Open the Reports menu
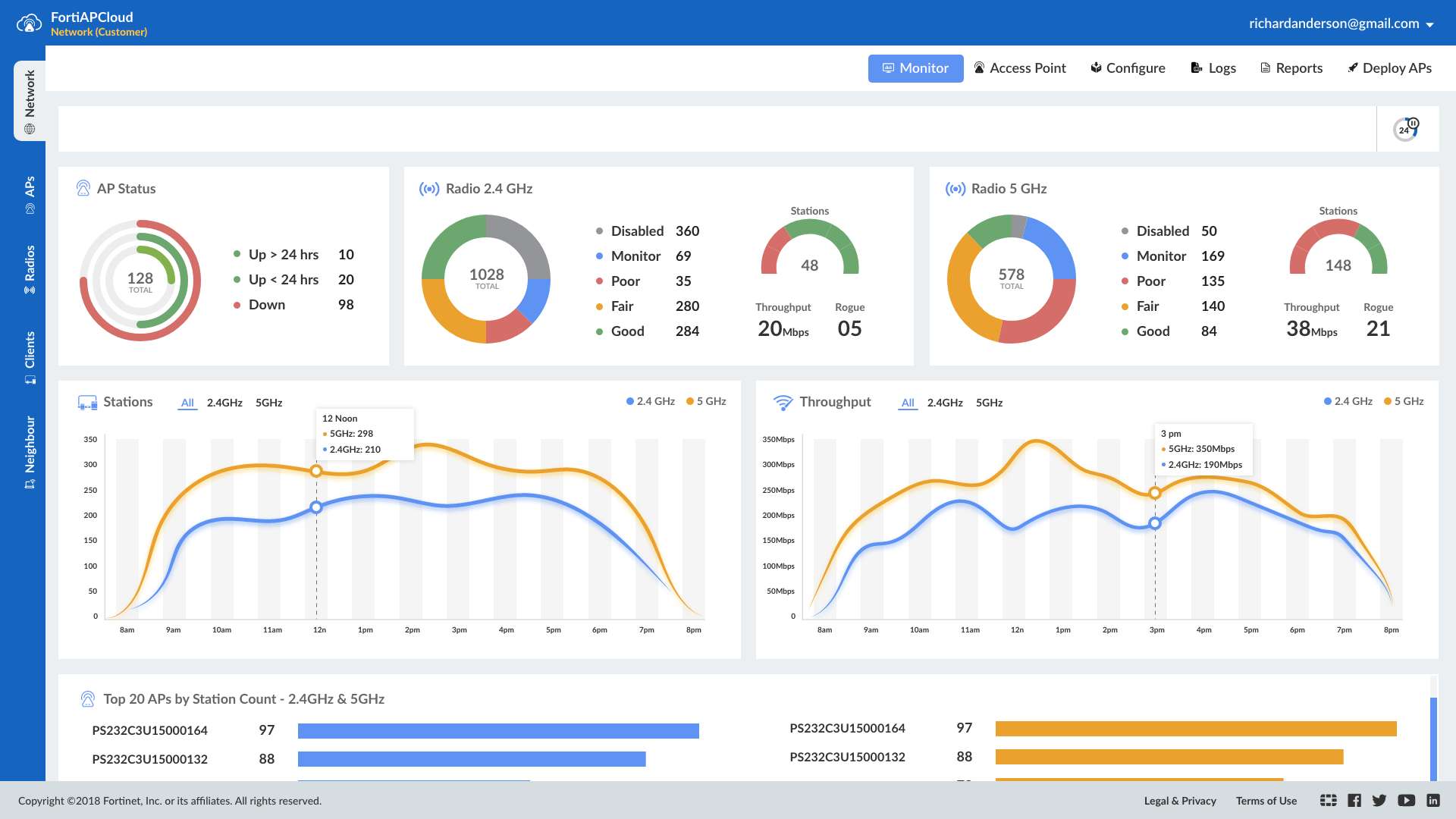This screenshot has height=819, width=1456. click(1291, 68)
